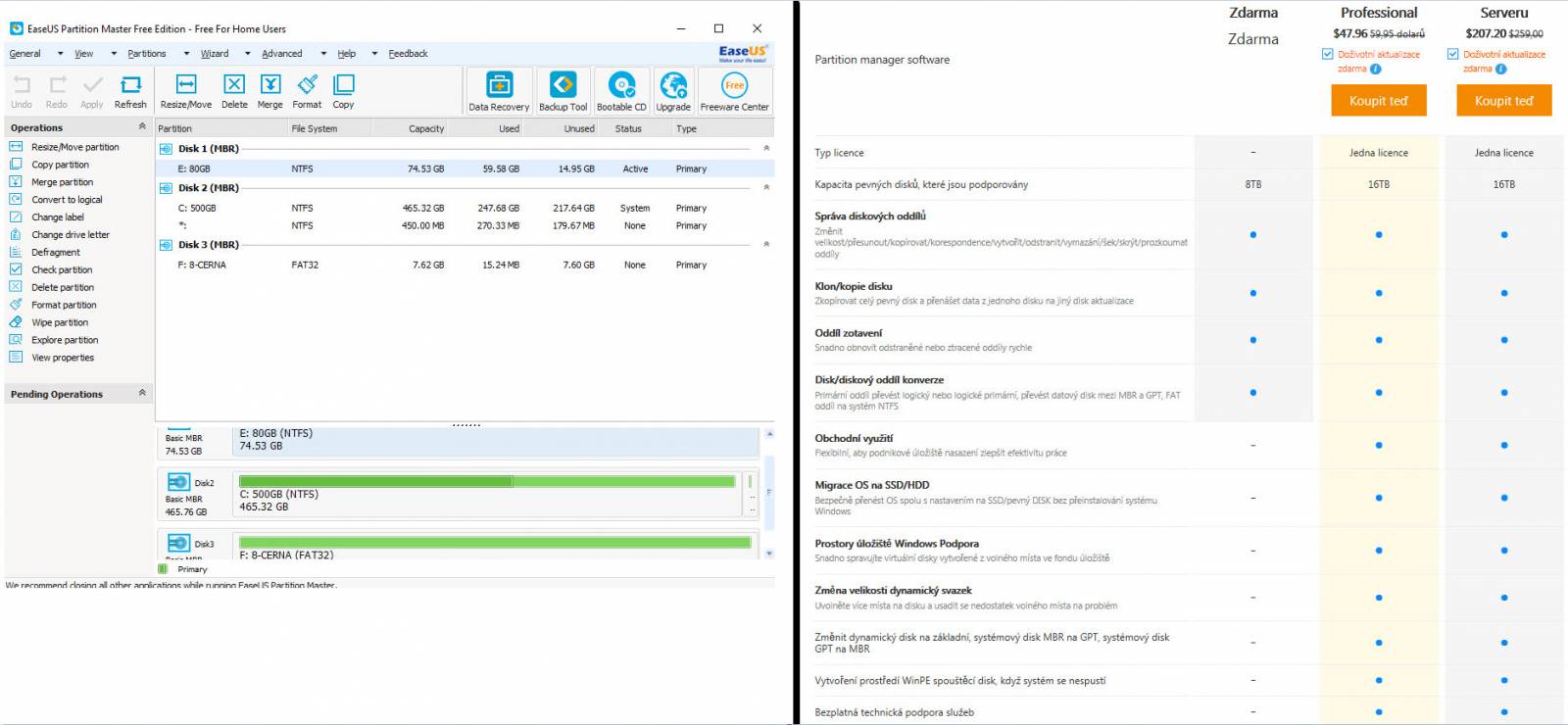This screenshot has height=725, width=1568.
Task: Click the Status column header
Action: pyautogui.click(x=628, y=128)
